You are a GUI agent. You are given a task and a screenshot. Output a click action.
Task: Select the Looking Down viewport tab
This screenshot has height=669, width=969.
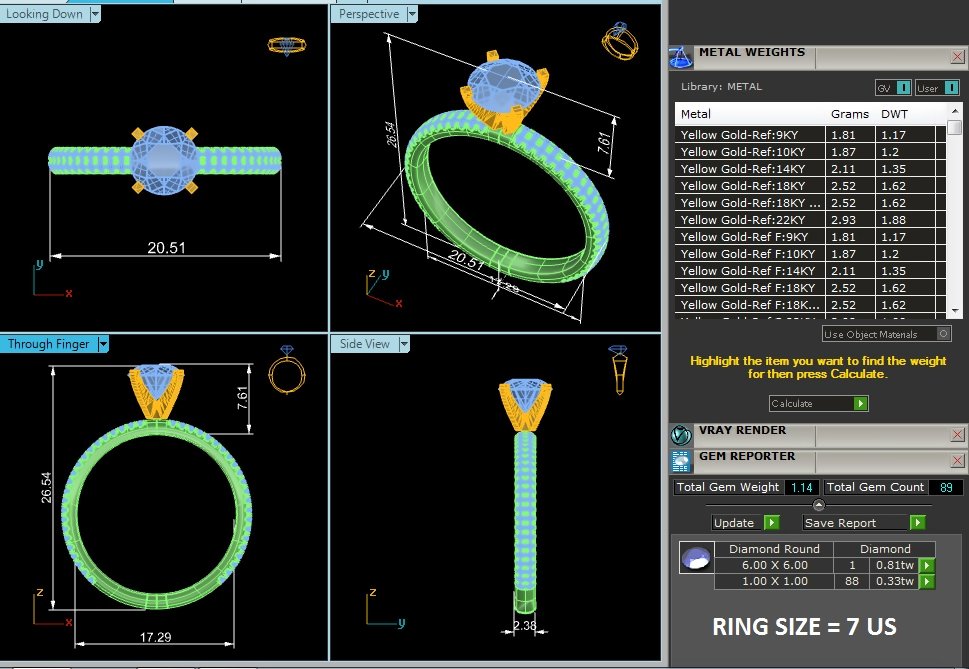(44, 14)
